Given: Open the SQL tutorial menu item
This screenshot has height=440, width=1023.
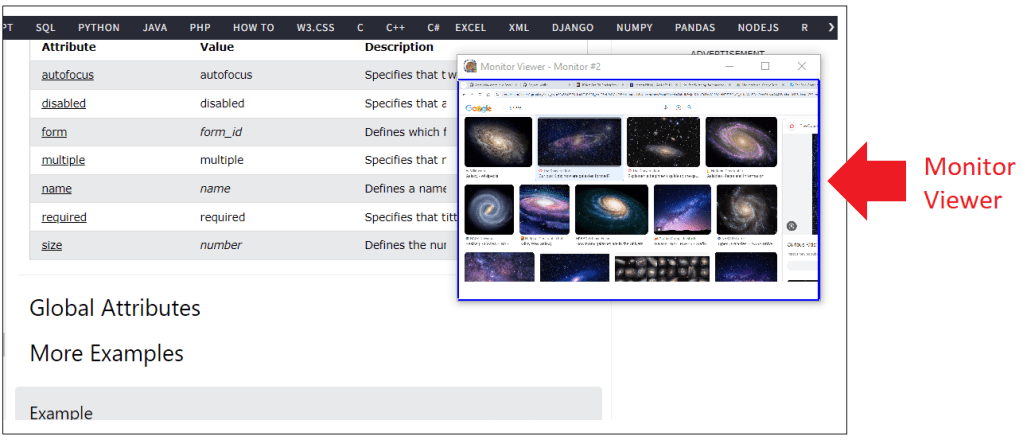Looking at the screenshot, I should pyautogui.click(x=45, y=27).
